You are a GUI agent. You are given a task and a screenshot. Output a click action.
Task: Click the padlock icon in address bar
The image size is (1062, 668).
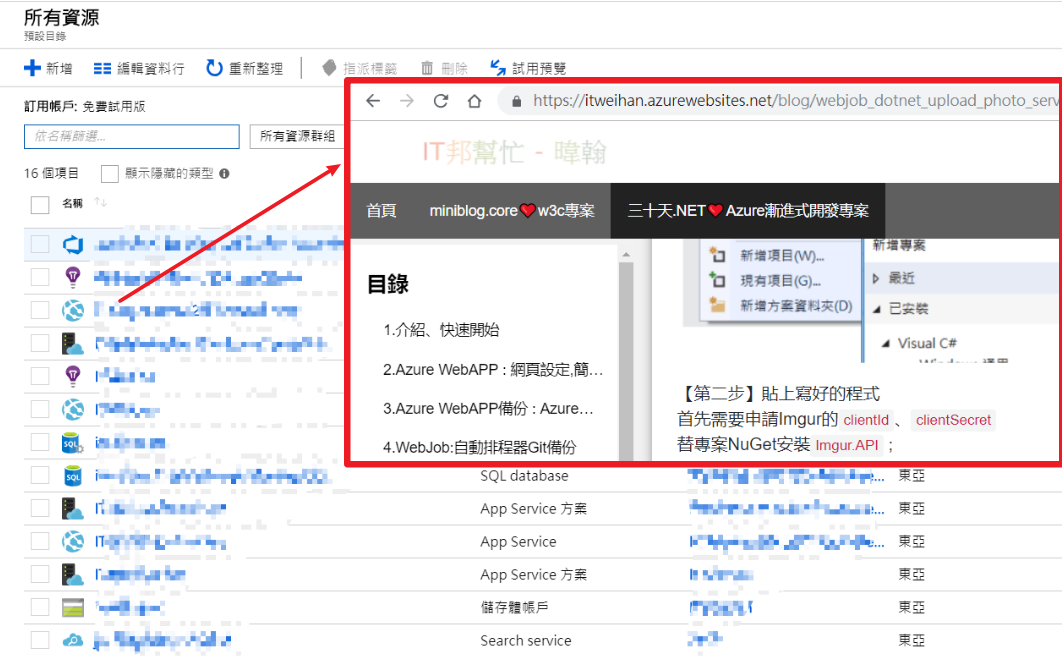517,102
